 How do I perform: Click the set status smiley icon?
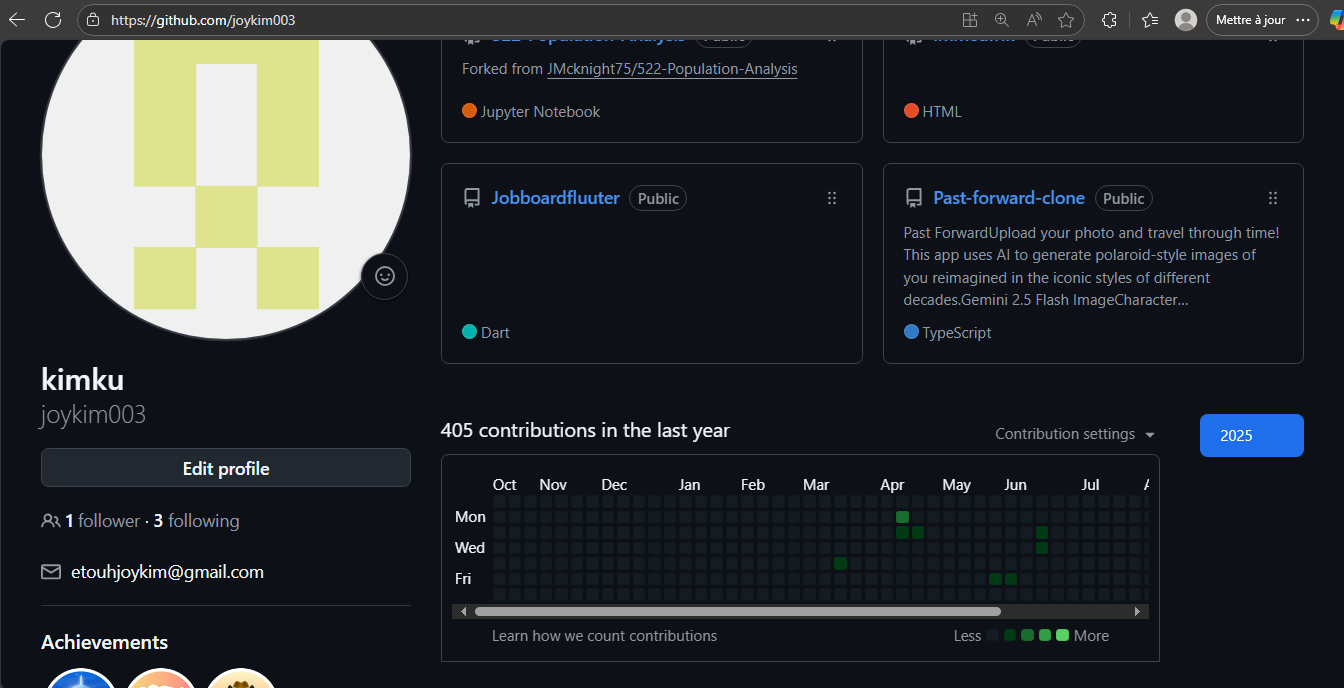tap(384, 276)
